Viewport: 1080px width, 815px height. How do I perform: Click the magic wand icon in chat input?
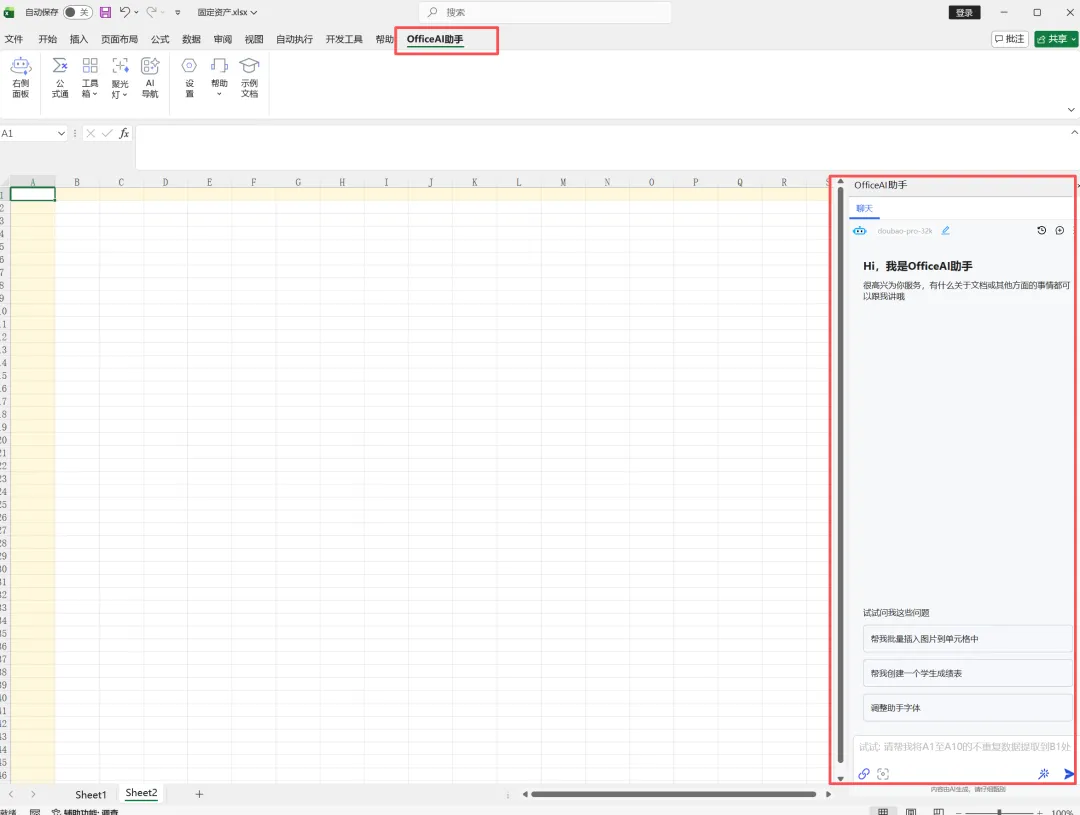pyautogui.click(x=1043, y=774)
